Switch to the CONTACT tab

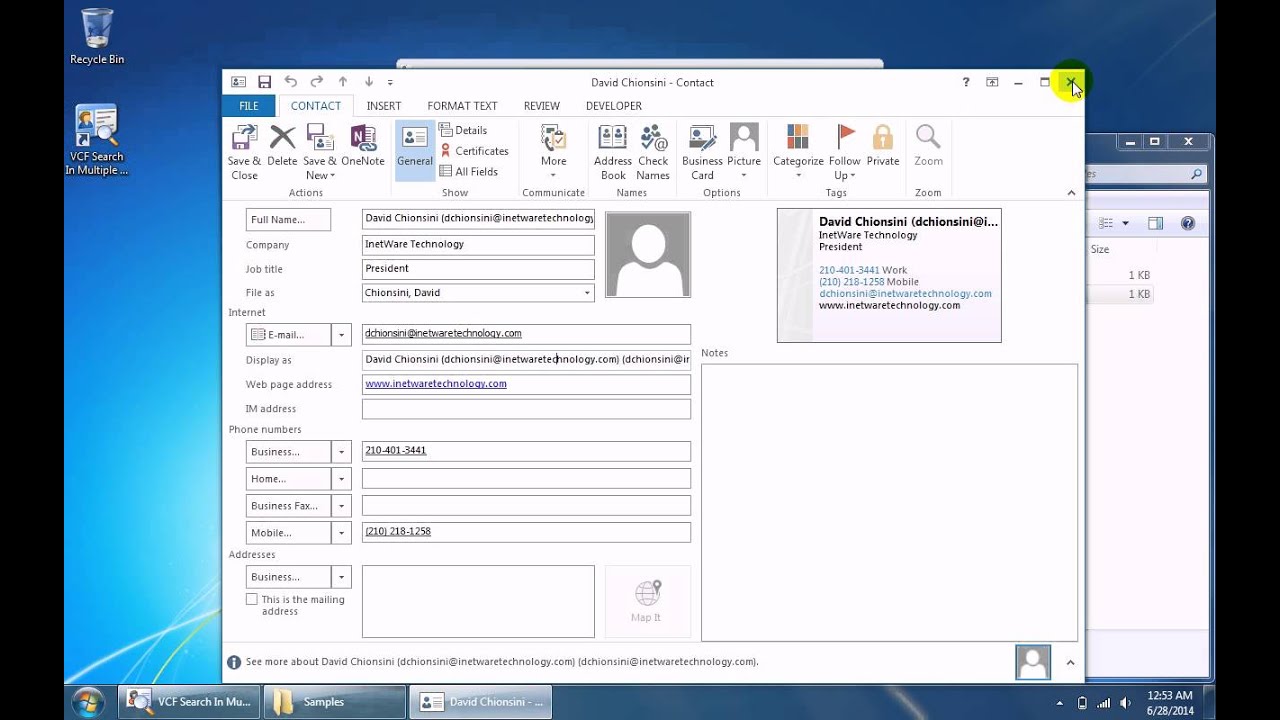tap(316, 106)
